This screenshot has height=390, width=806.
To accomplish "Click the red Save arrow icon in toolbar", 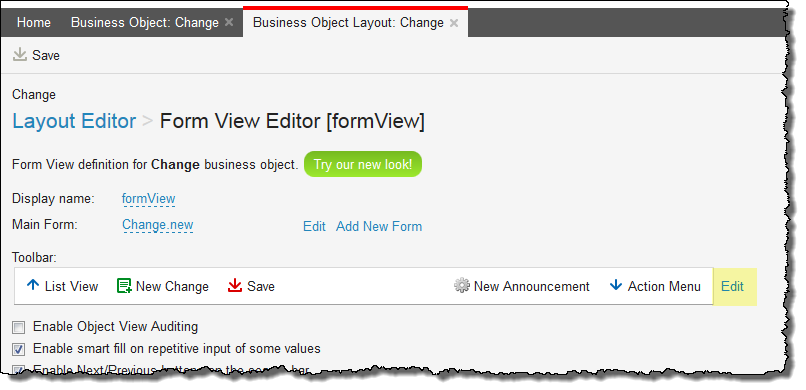I will tap(235, 286).
